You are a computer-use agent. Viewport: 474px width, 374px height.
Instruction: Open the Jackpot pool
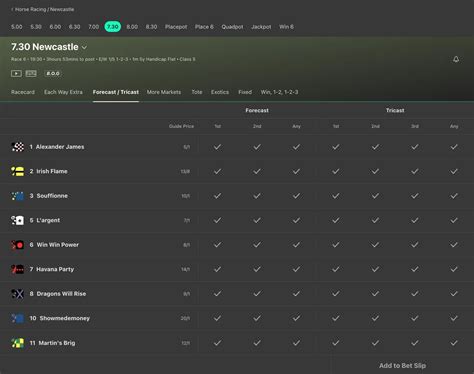point(261,27)
